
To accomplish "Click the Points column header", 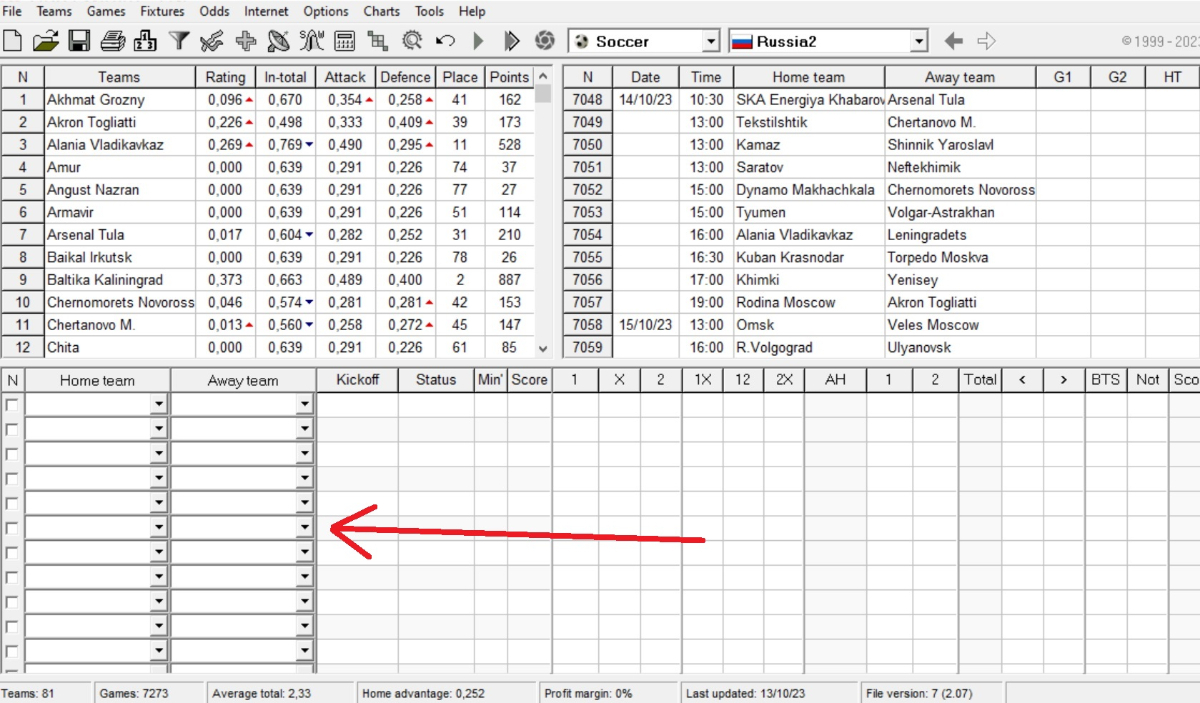I will coord(509,77).
